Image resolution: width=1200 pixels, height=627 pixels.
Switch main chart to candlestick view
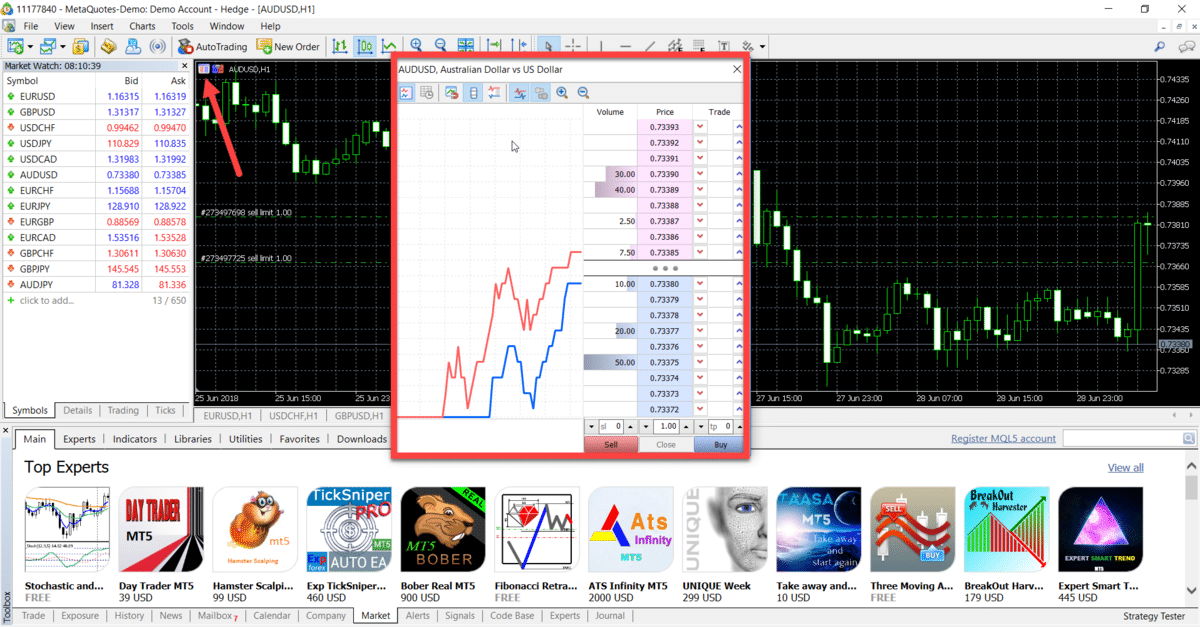365,46
